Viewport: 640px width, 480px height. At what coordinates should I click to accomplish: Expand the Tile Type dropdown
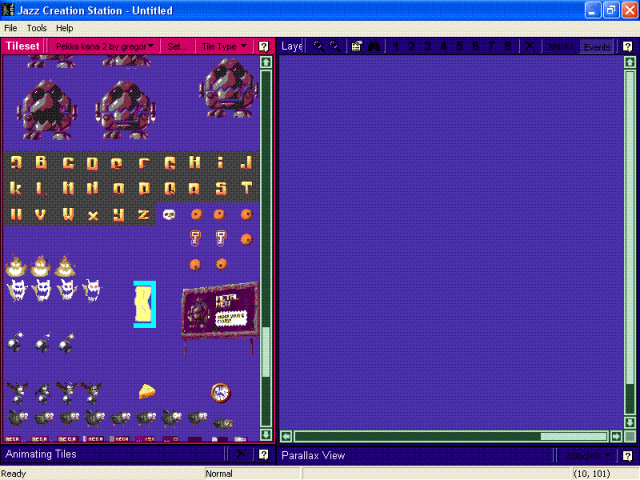[x=224, y=47]
